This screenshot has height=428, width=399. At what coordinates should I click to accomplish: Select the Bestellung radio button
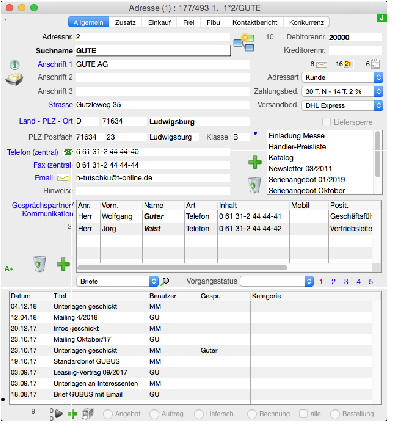(x=335, y=414)
